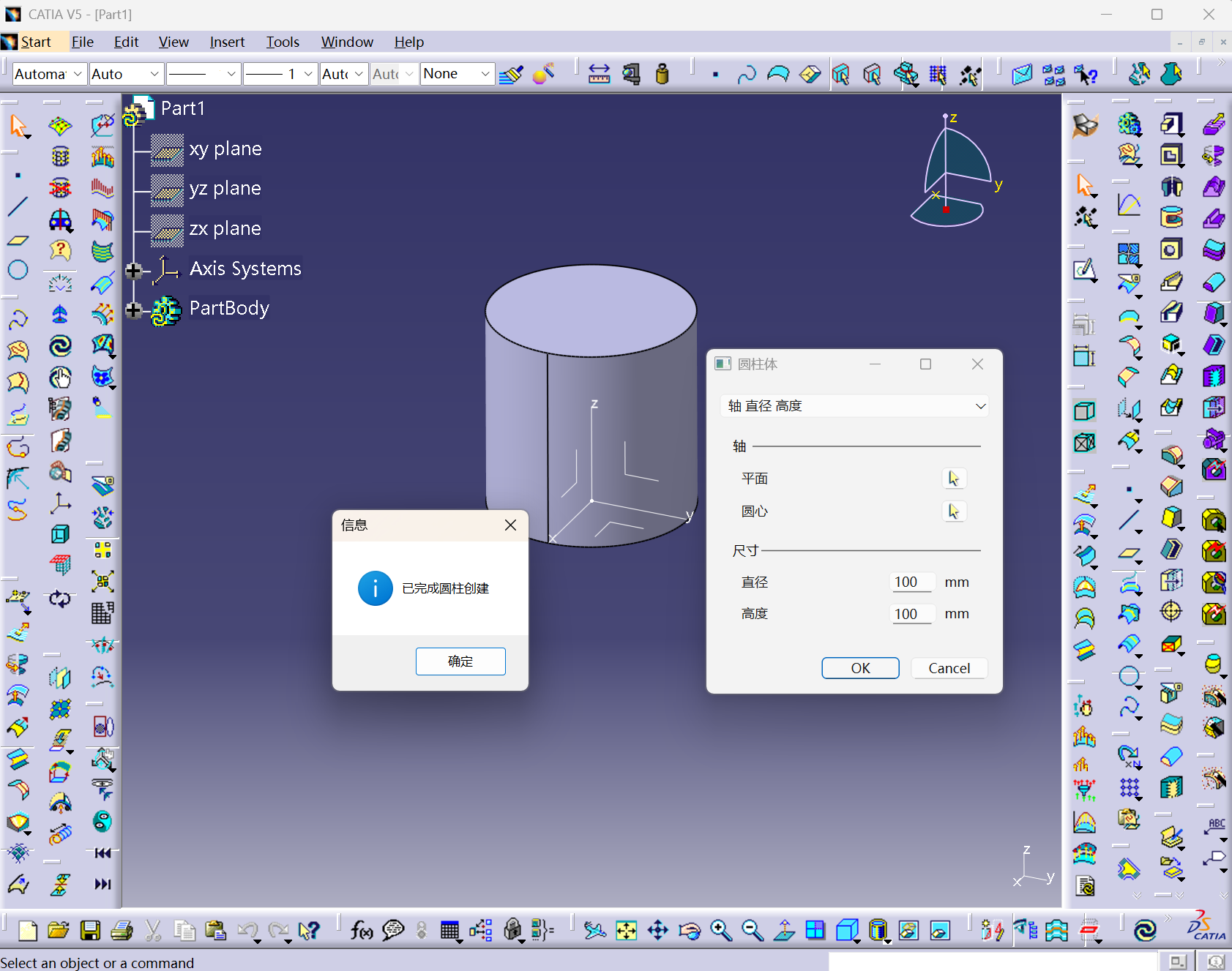Click the Shading view mode icon
Image resolution: width=1232 pixels, height=971 pixels.
878,930
